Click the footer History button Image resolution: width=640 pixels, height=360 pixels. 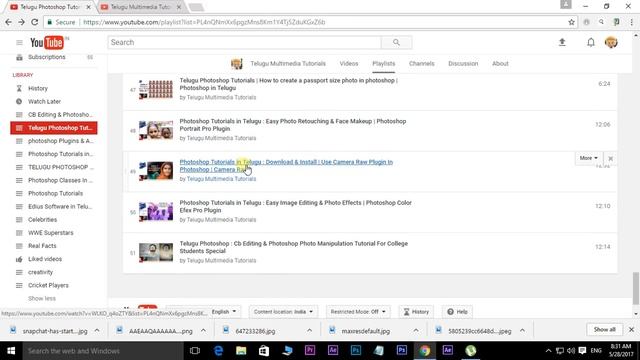416,311
